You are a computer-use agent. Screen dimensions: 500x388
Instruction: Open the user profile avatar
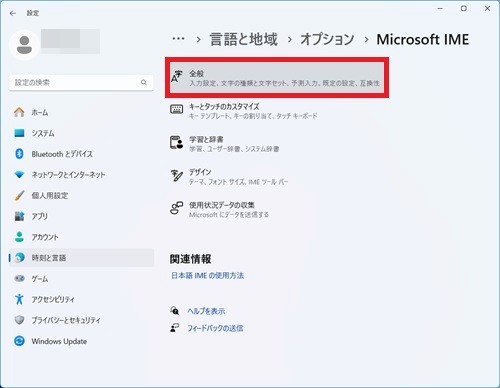tap(24, 45)
